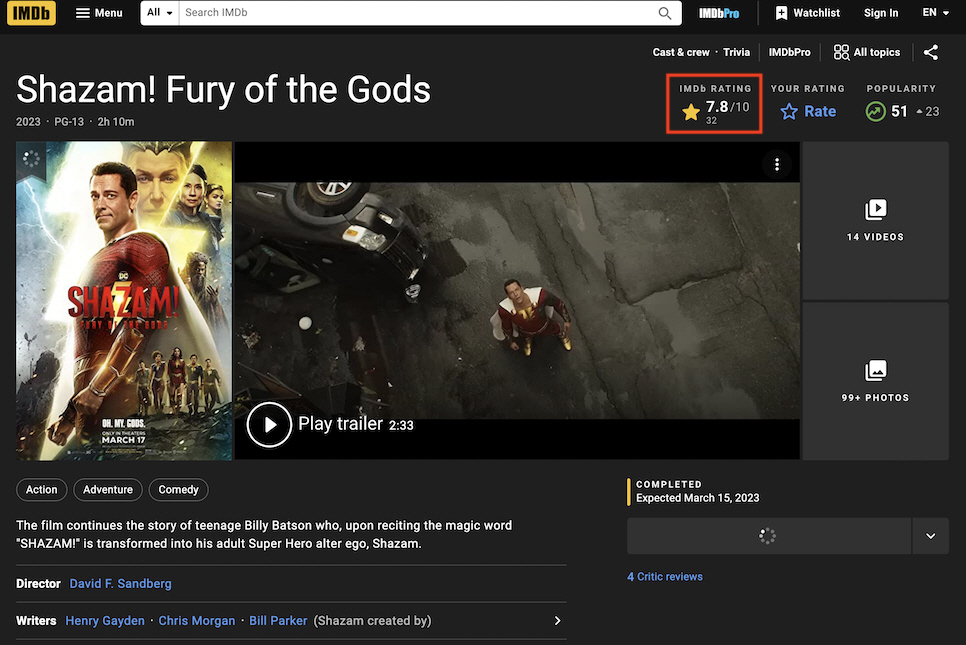The image size is (966, 645).
Task: Open the hamburger Menu
Action: coord(99,13)
